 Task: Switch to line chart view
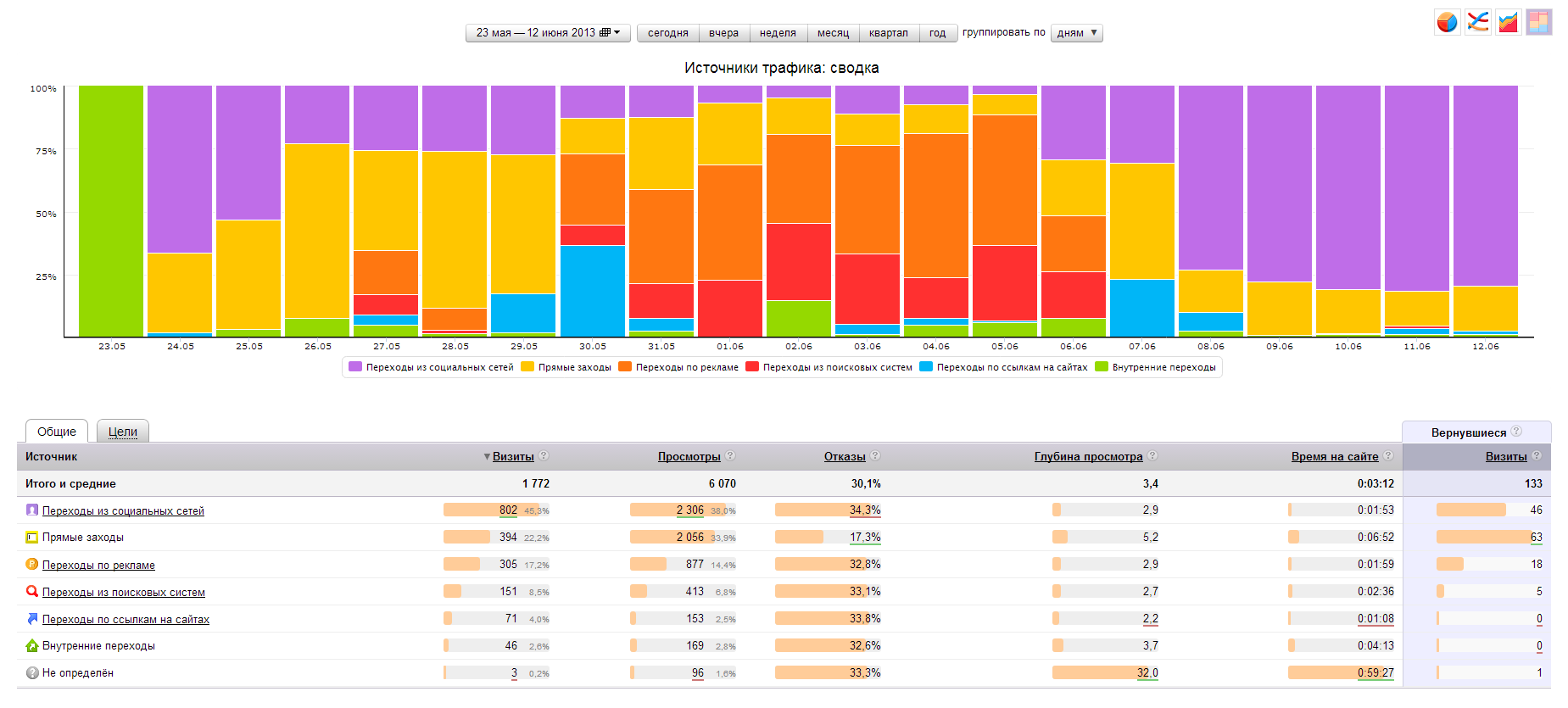point(1477,22)
